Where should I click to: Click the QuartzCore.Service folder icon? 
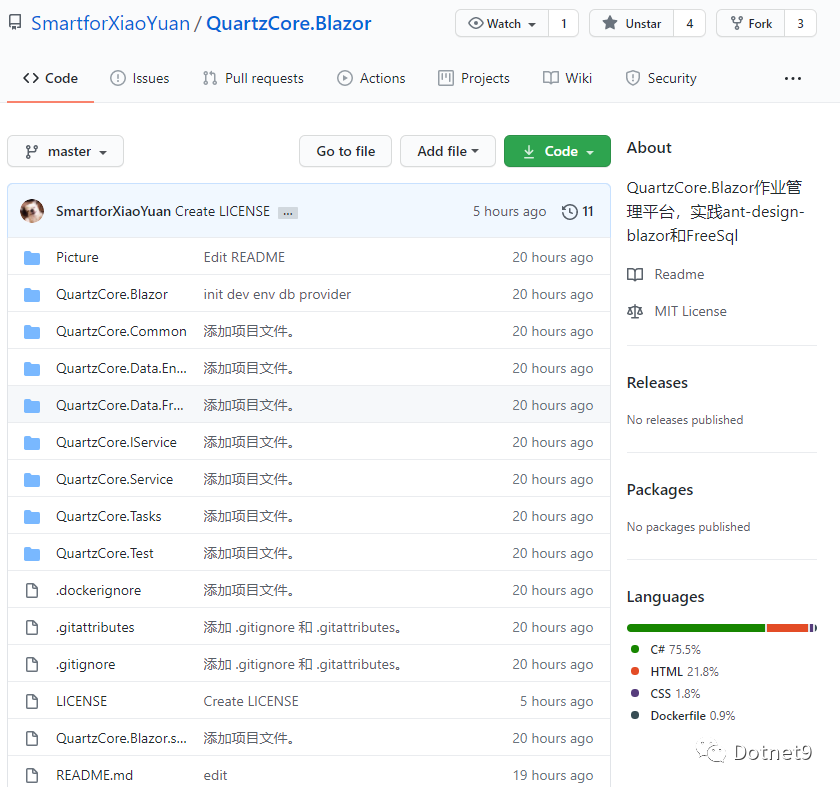32,479
